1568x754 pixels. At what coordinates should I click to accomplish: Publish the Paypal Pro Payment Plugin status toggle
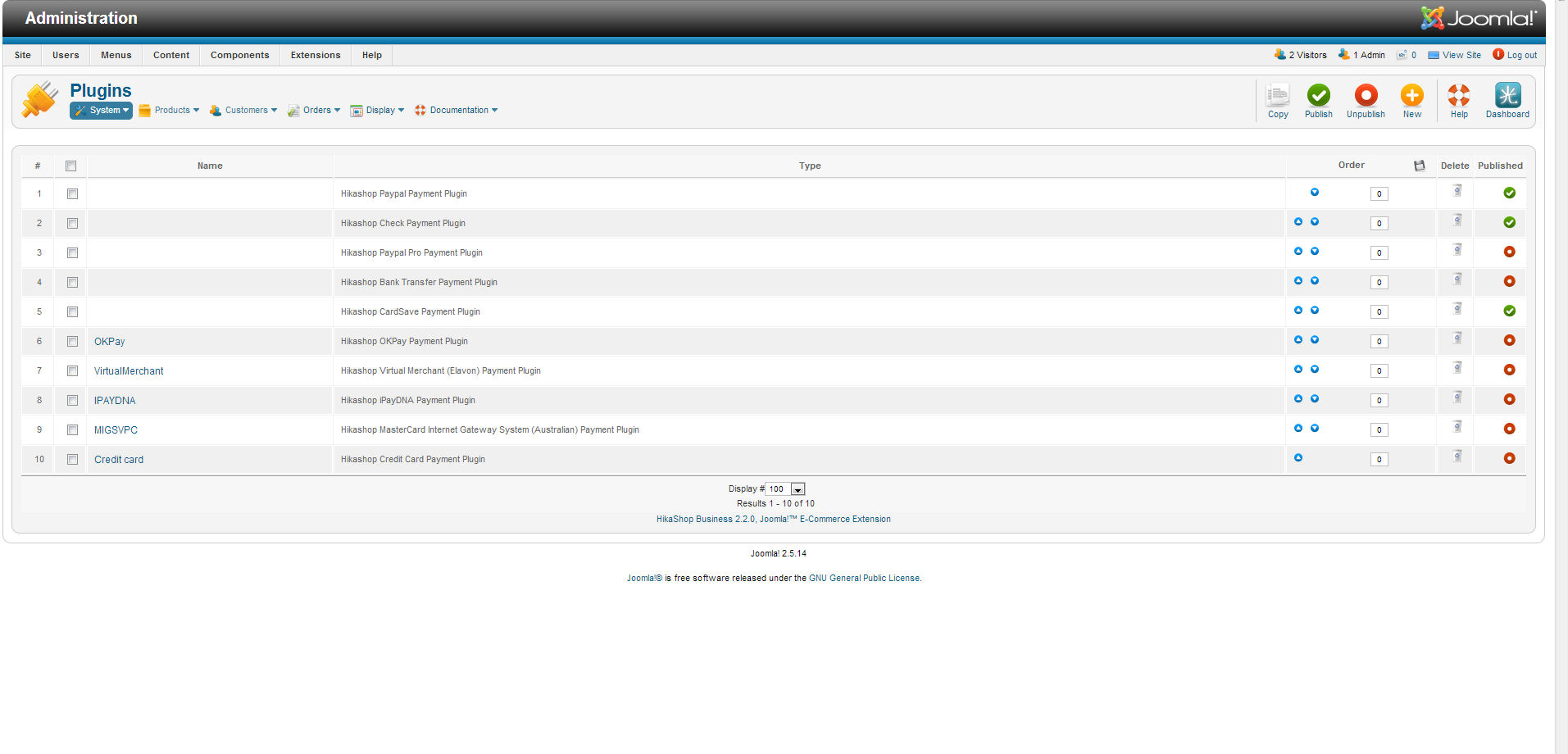tap(1509, 252)
